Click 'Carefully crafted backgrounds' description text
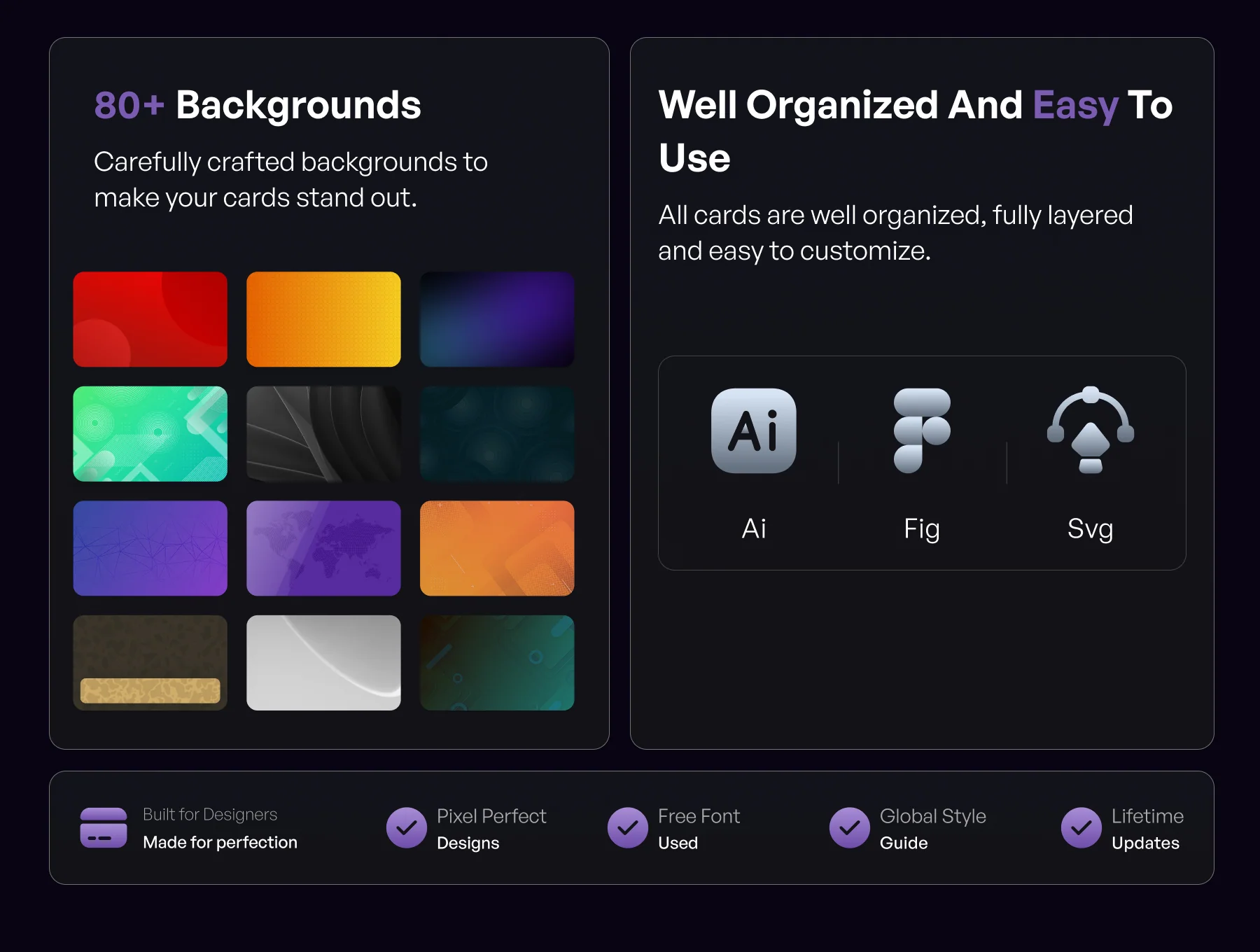Image resolution: width=1260 pixels, height=952 pixels. pyautogui.click(x=290, y=180)
